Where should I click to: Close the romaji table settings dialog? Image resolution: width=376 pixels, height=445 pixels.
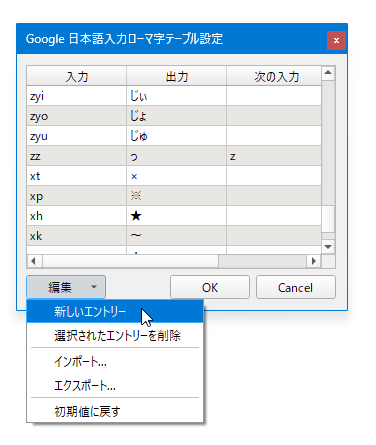coord(336,40)
